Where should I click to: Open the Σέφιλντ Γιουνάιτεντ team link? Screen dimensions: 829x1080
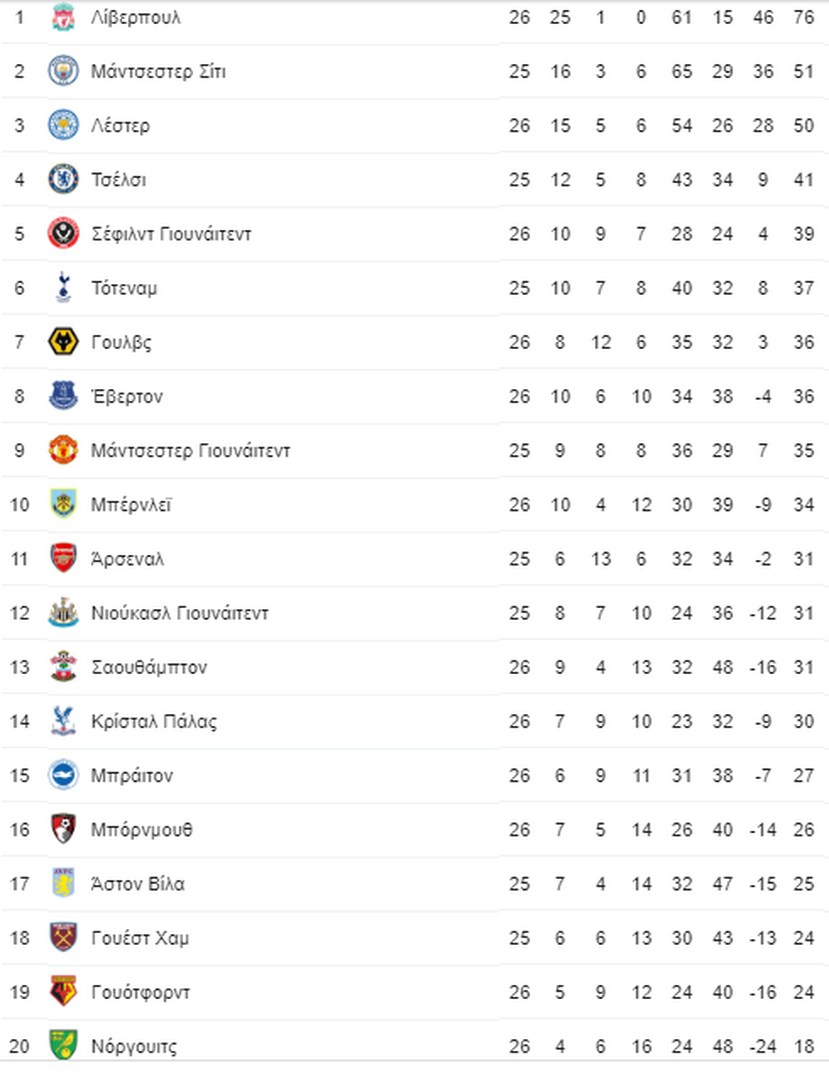coord(171,233)
